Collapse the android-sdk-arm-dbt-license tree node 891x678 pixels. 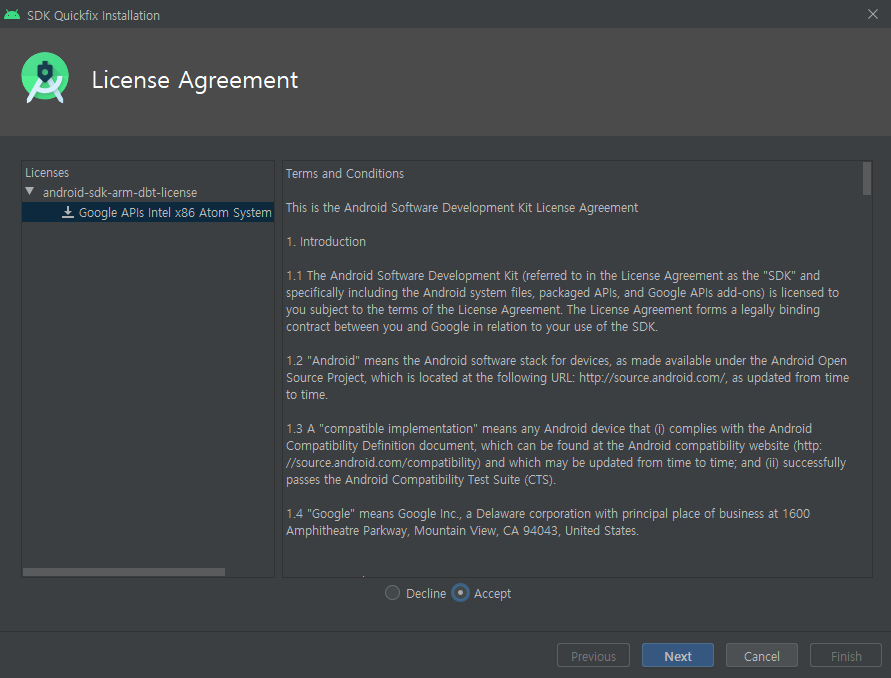point(30,192)
